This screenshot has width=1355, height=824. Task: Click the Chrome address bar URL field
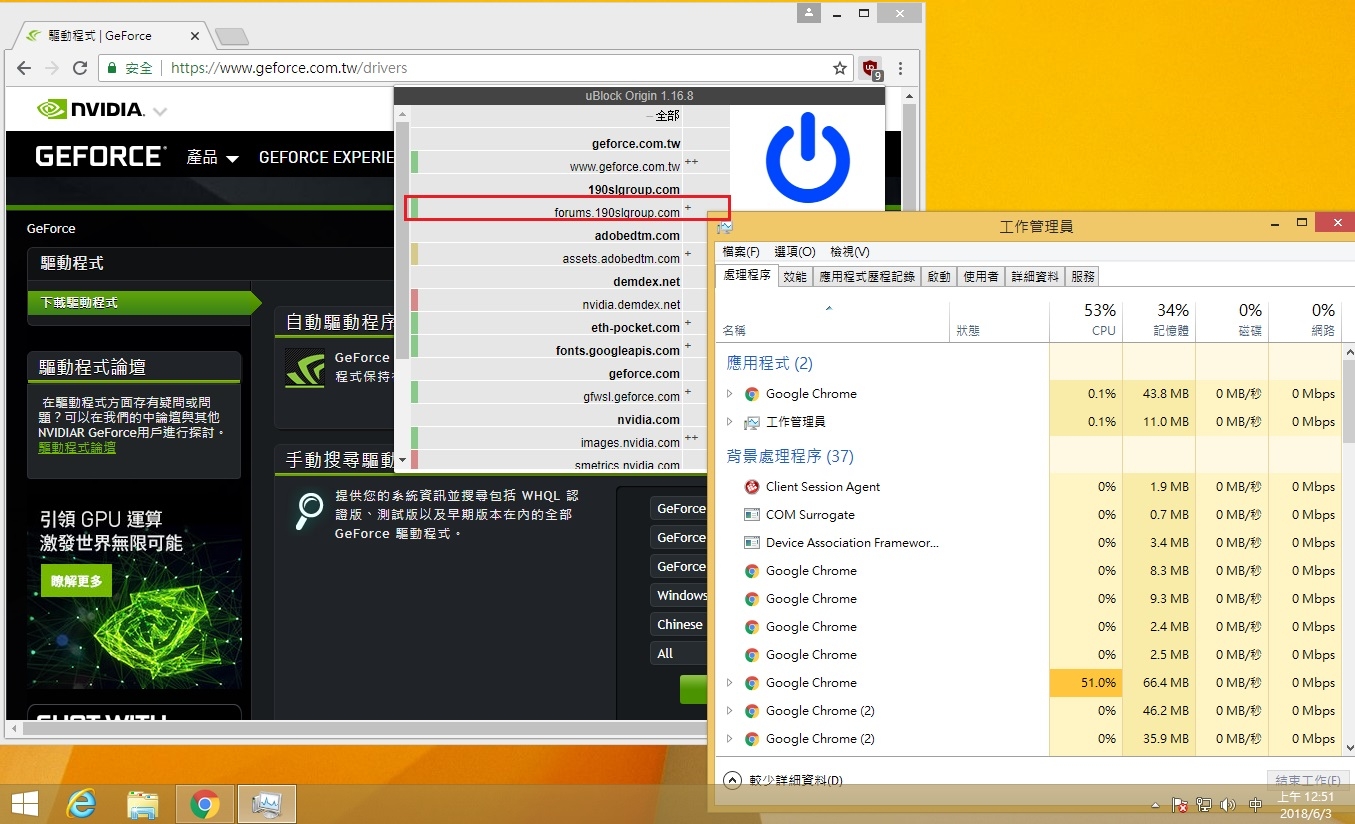pos(474,69)
